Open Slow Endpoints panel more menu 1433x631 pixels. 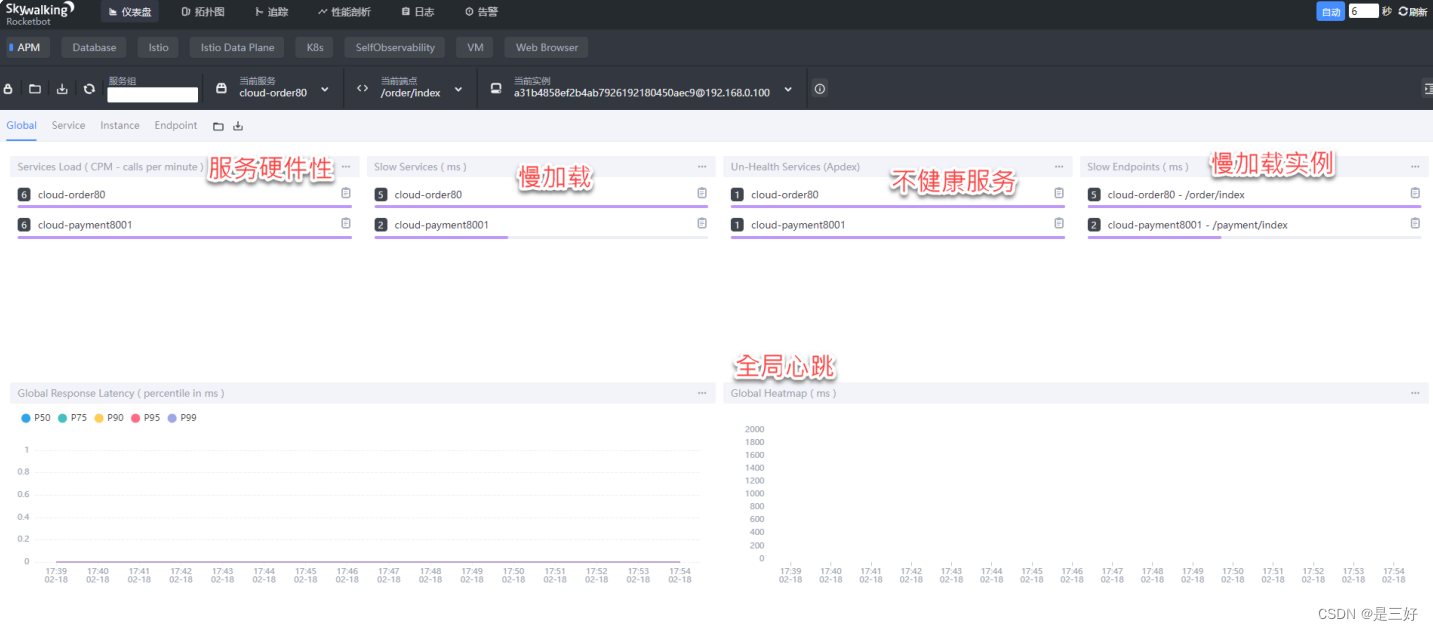(1415, 167)
